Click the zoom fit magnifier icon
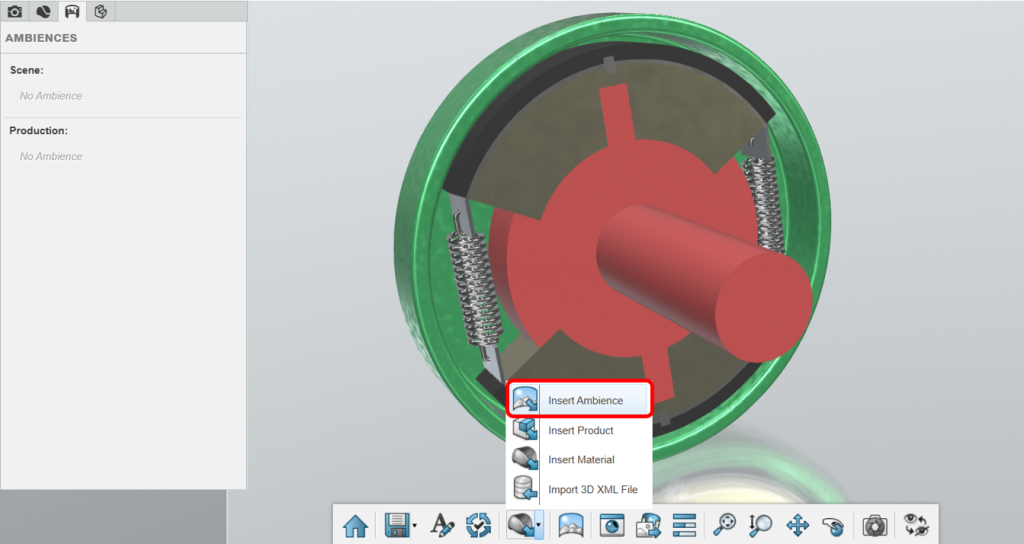 724,525
